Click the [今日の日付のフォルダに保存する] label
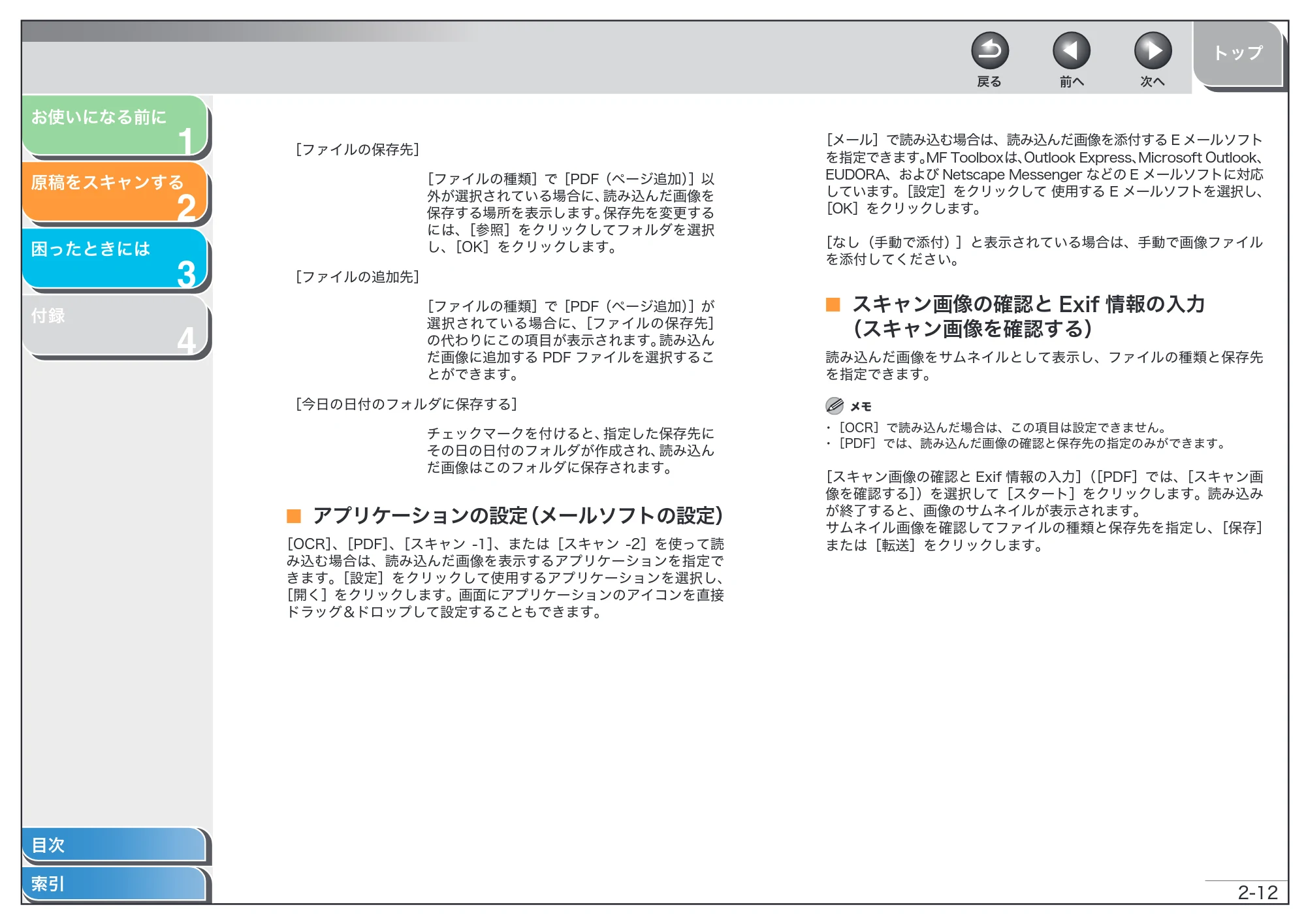The height and width of the screenshot is (924, 1306). tap(406, 404)
